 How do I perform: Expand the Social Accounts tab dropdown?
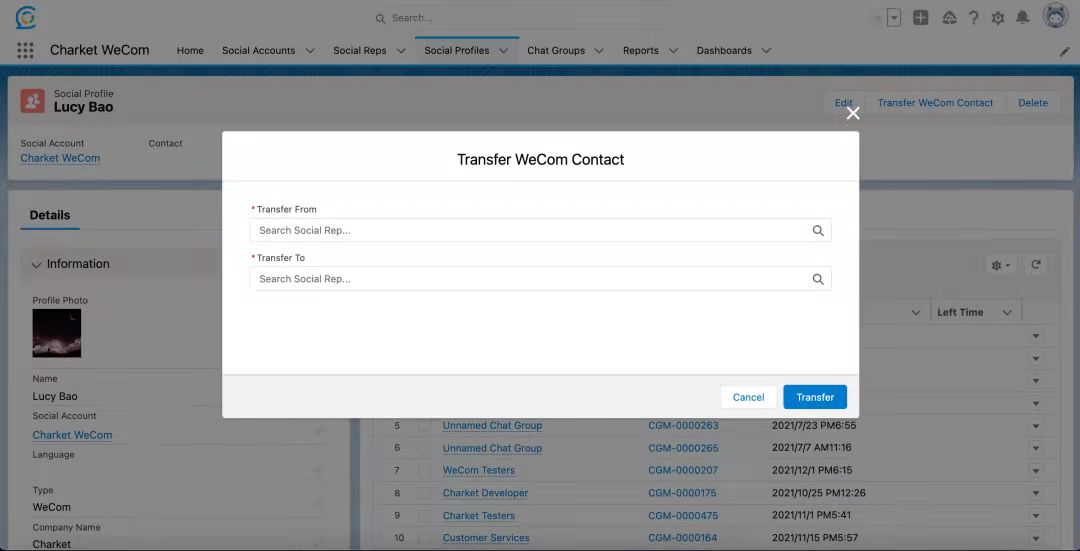point(310,51)
